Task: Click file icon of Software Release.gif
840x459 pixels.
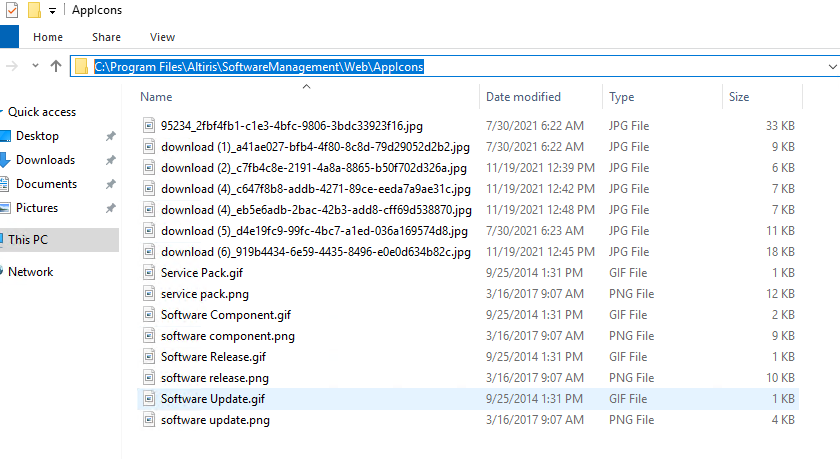Action: (x=149, y=357)
